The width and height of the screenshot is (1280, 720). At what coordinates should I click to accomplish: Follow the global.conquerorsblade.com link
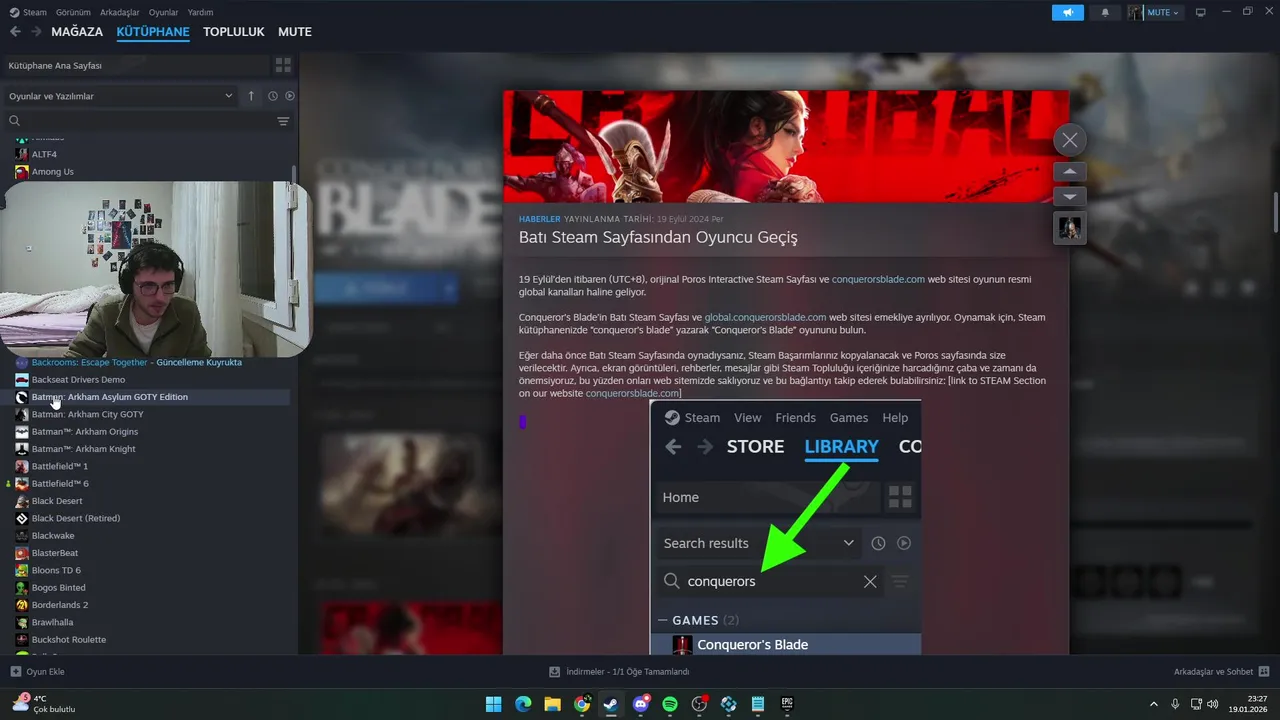pos(765,317)
